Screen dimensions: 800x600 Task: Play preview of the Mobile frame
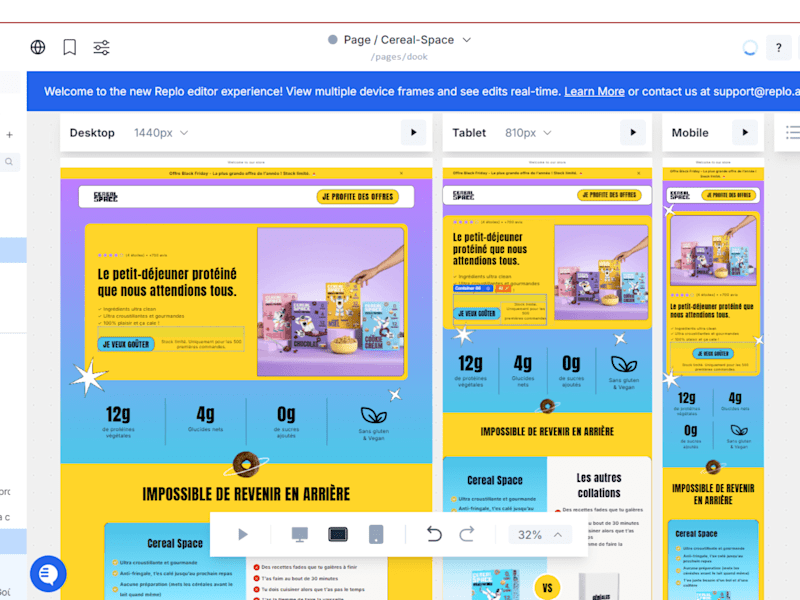[x=745, y=133]
